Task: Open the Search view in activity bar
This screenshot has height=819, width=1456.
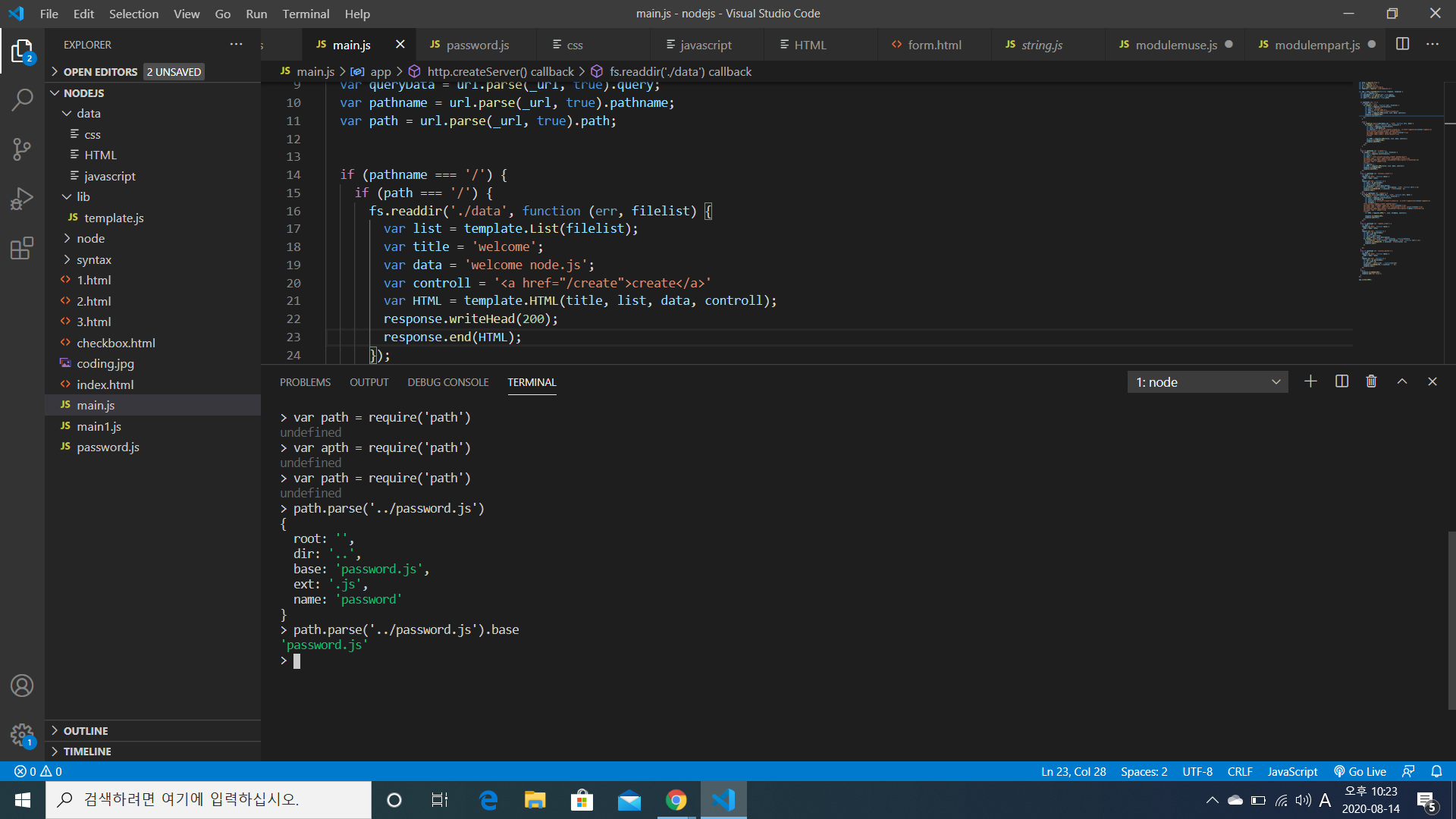Action: pos(22,99)
